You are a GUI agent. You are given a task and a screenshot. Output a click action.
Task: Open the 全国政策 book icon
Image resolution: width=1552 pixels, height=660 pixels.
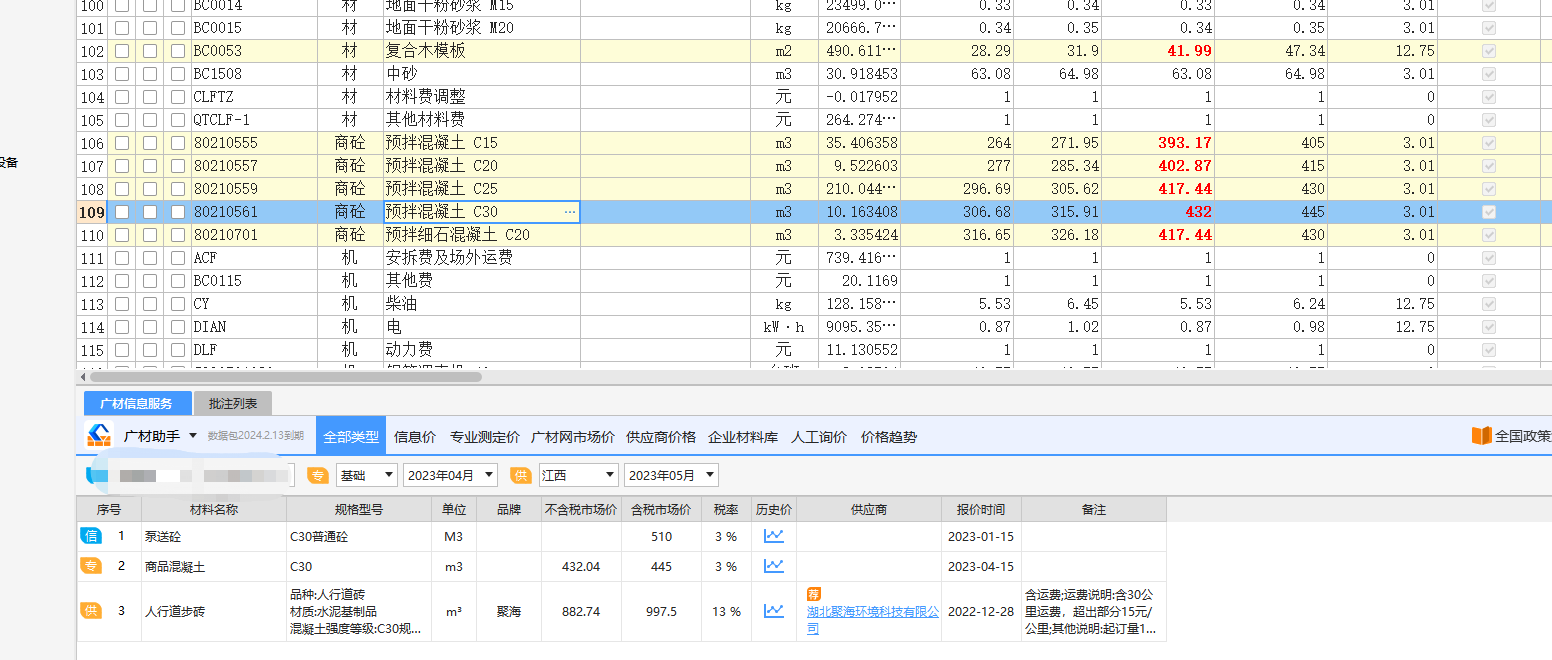point(1481,436)
